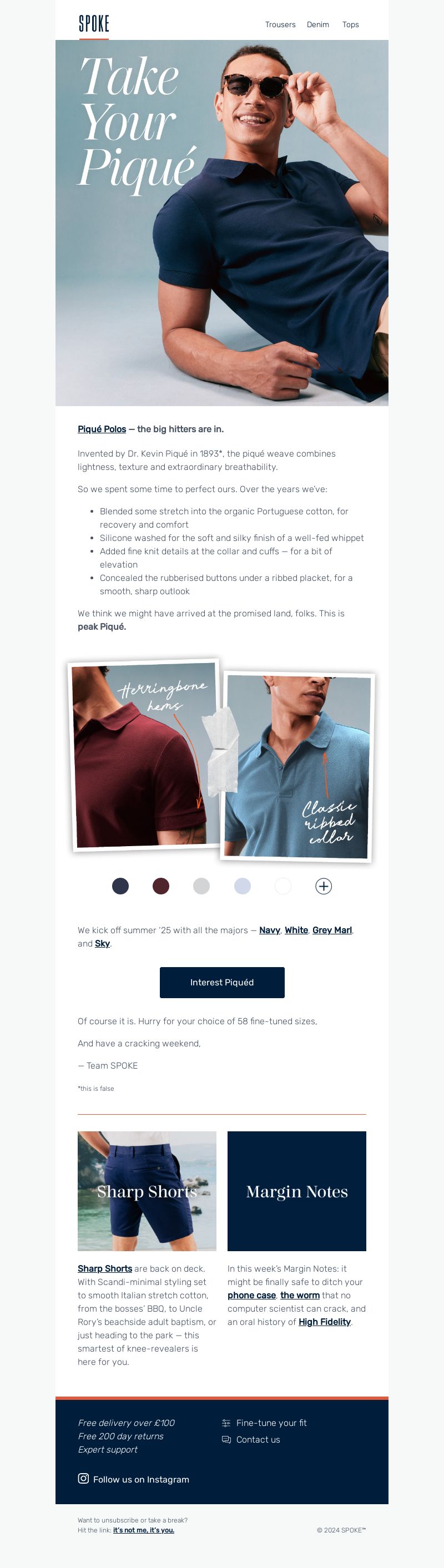Click the Contact us chat icon
444x1568 pixels.
tap(226, 1440)
